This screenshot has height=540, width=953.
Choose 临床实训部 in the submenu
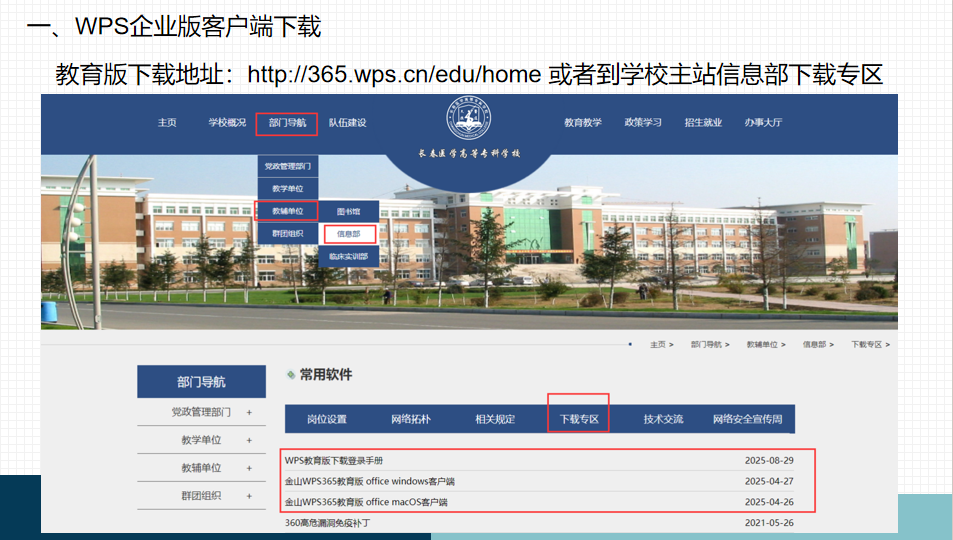tap(349, 257)
